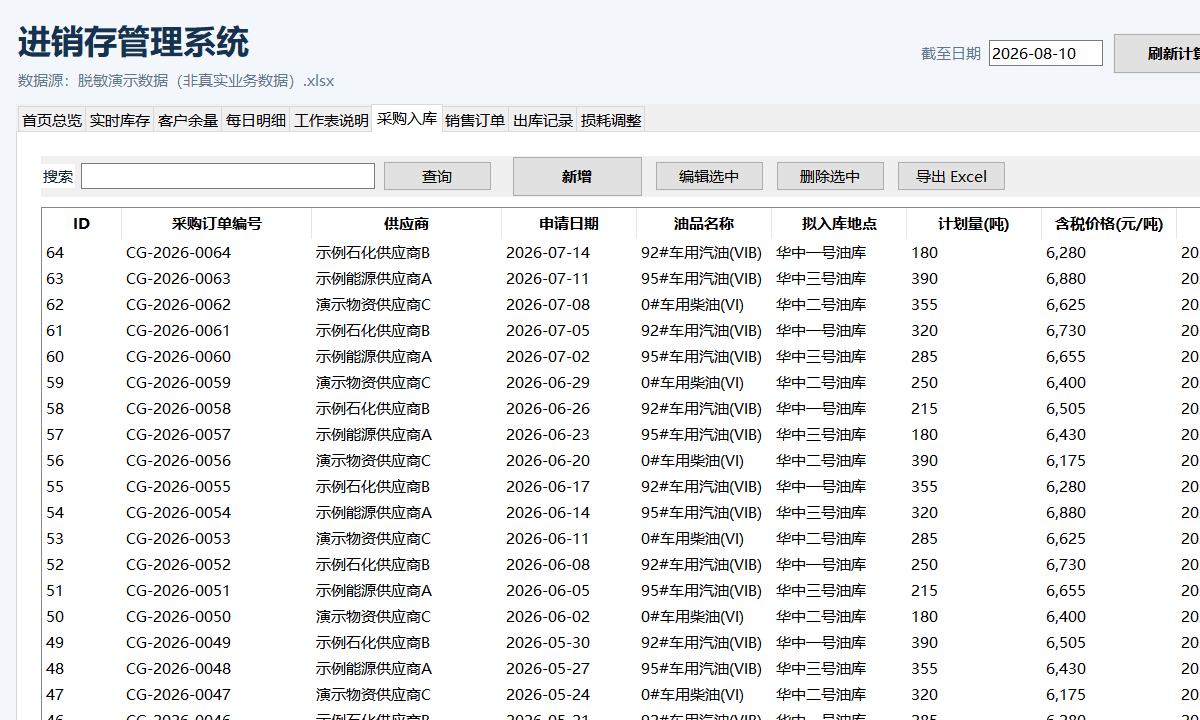The width and height of the screenshot is (1200, 720).
Task: Sort by the 油品名称 column header
Action: 704,223
